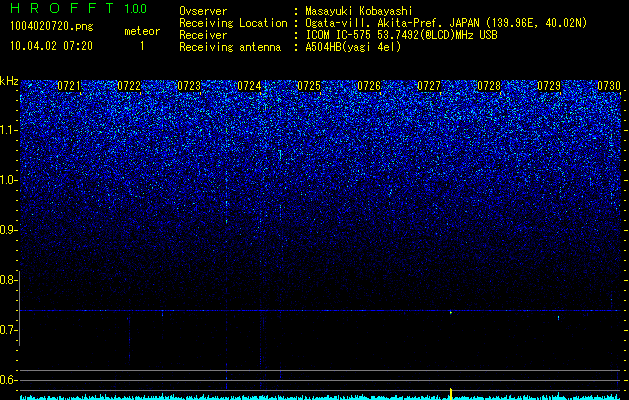Click the file name 1004020720.png
Screen dimensions: 629x400
[x=52, y=27]
